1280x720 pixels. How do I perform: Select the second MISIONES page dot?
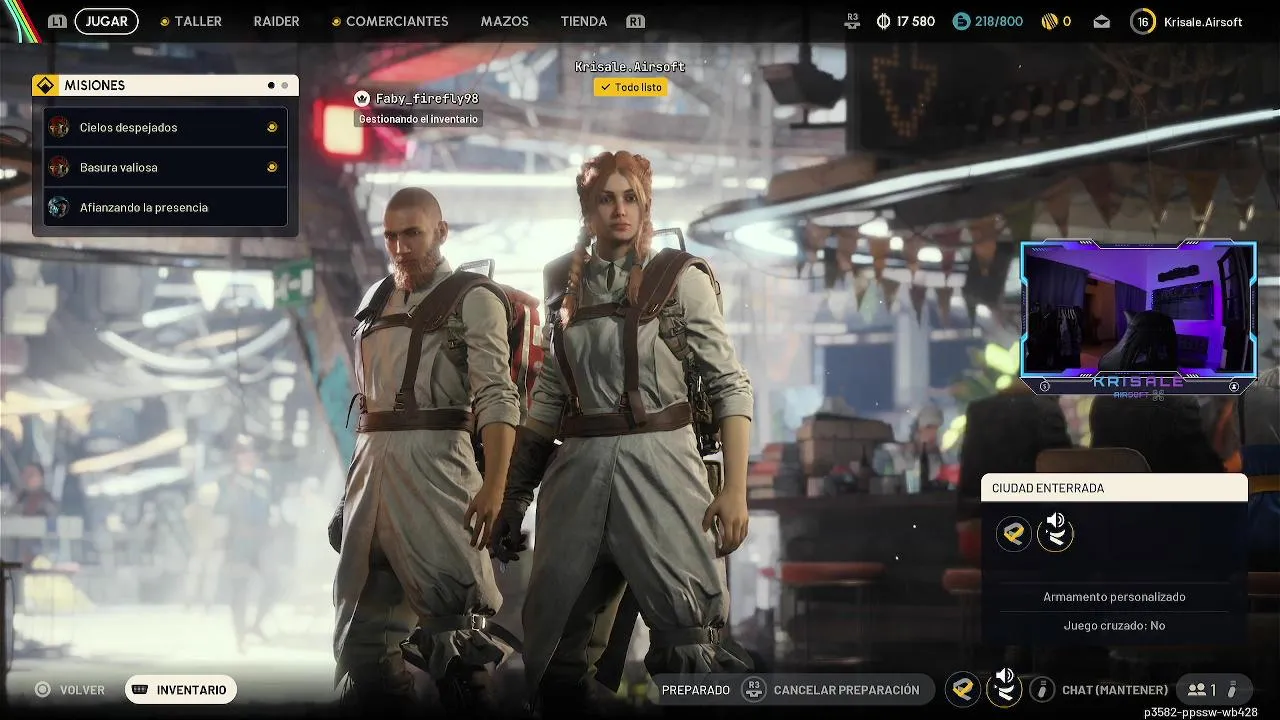tap(285, 86)
